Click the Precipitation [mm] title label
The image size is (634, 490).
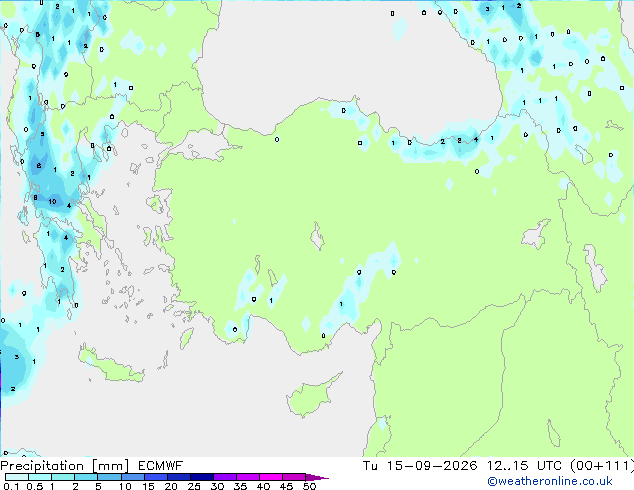[65, 466]
